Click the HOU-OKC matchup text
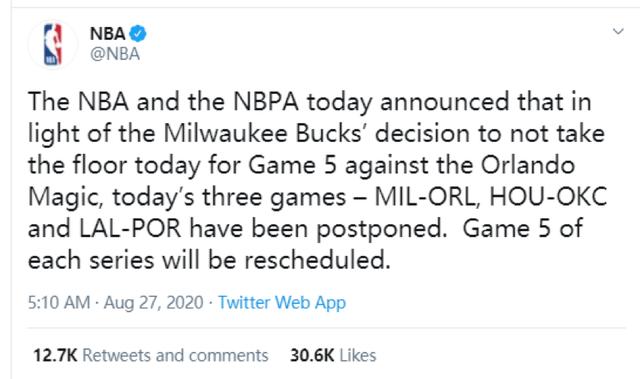The image size is (640, 379). (x=548, y=197)
